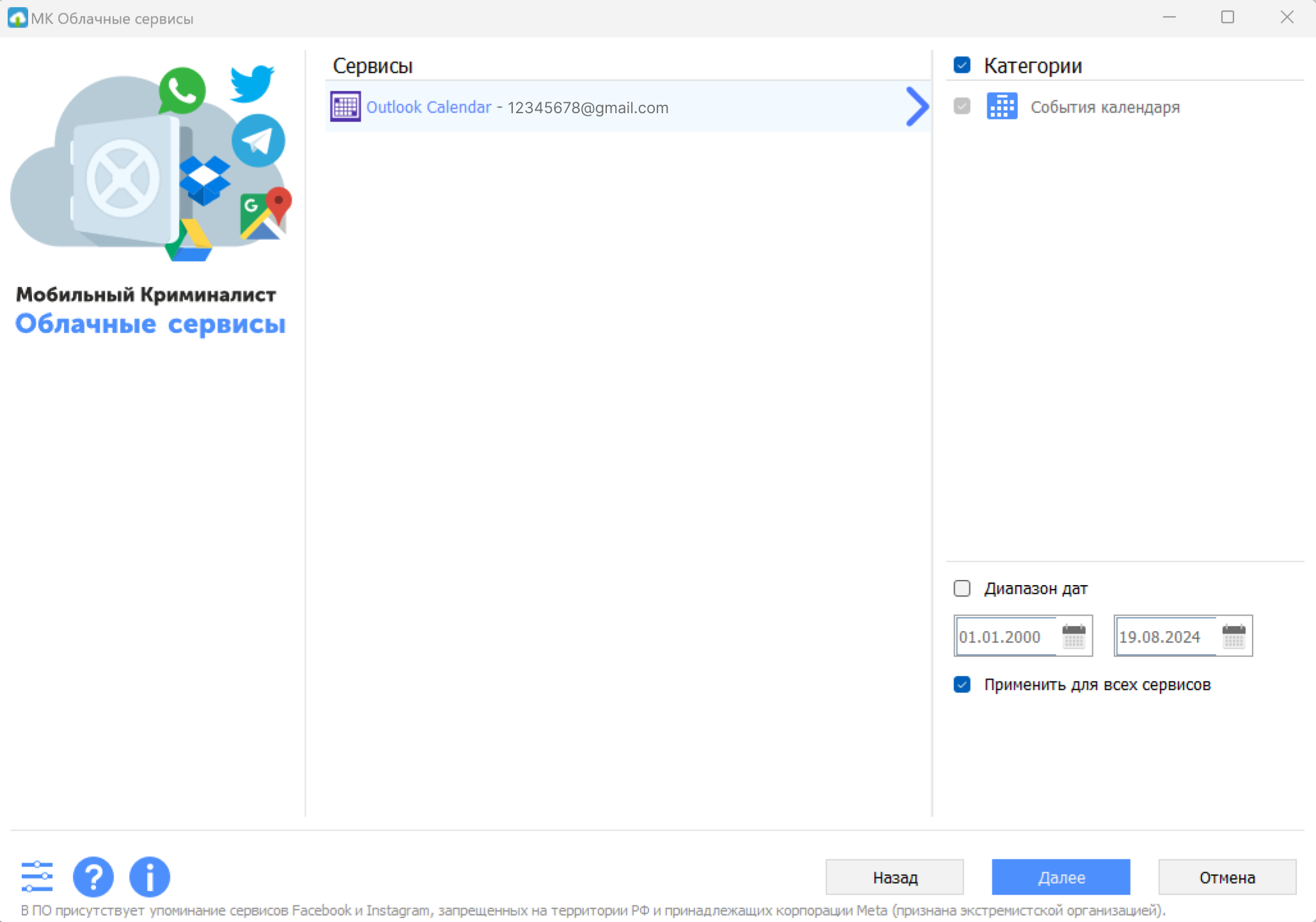Click the Диапазон дат label
The image size is (1316, 922).
coord(1035,588)
